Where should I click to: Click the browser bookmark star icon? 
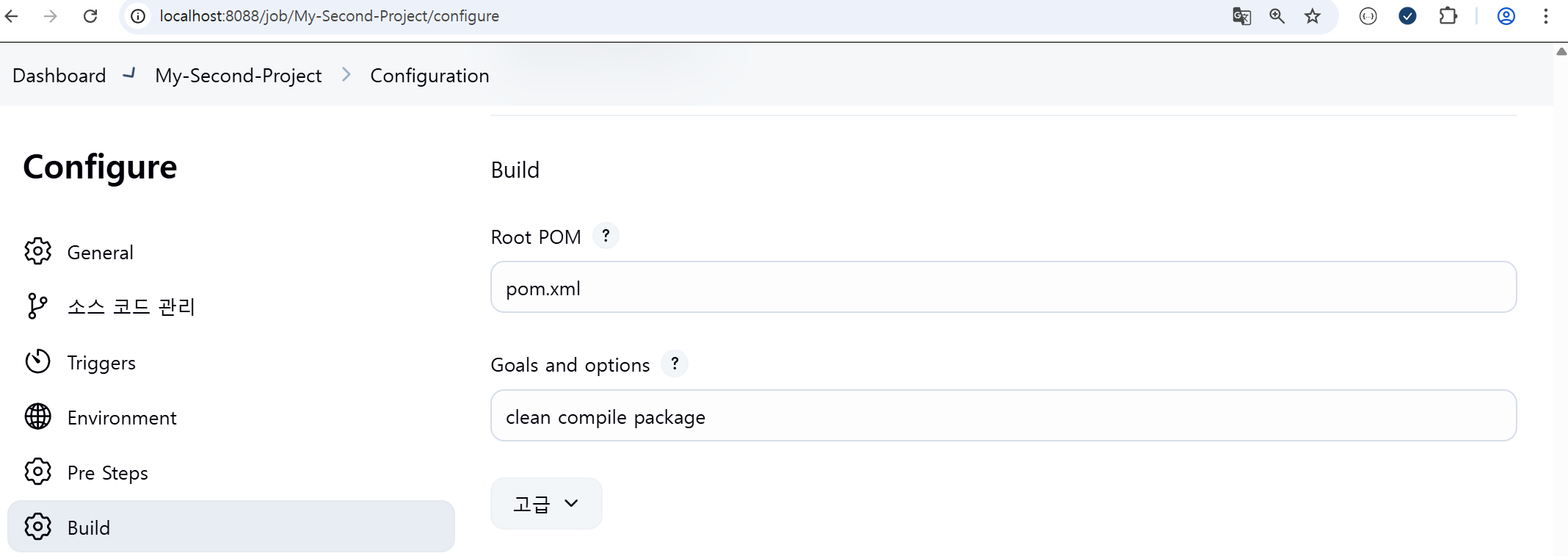(1313, 16)
